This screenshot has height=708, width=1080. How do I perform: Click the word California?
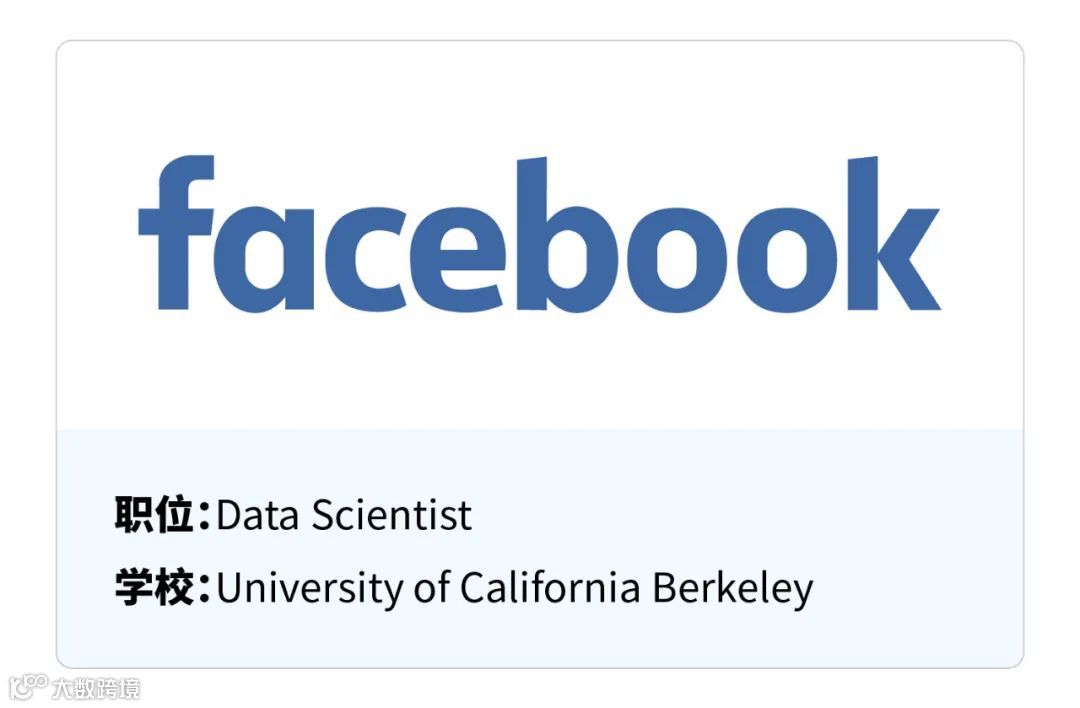pos(549,587)
